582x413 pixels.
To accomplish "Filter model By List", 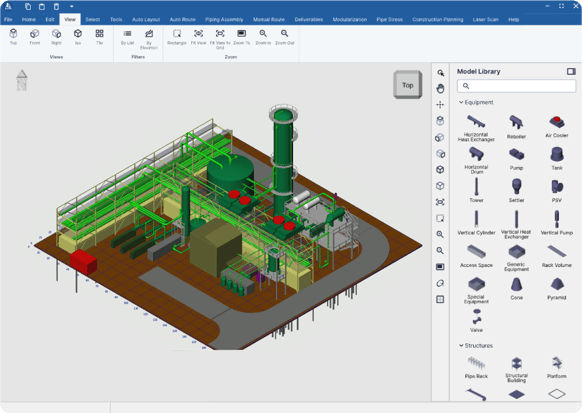I will pos(127,37).
